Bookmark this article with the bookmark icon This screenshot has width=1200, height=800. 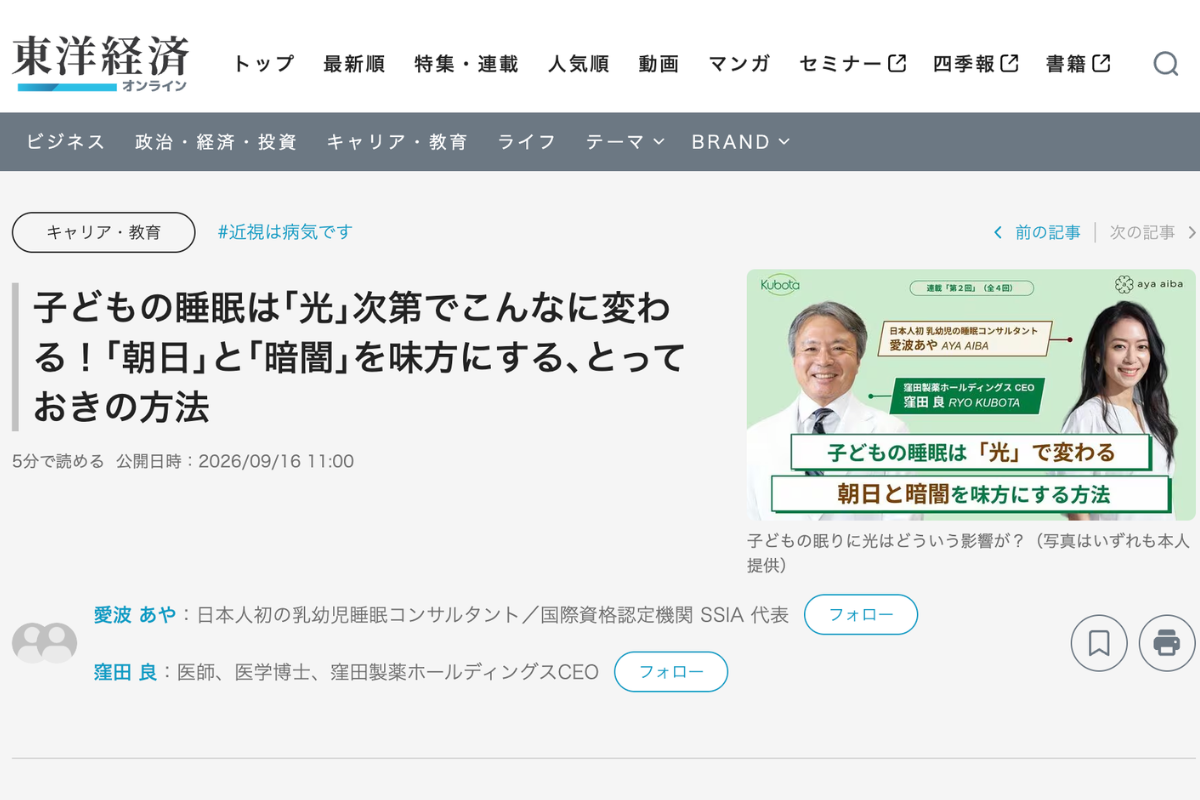[x=1099, y=643]
